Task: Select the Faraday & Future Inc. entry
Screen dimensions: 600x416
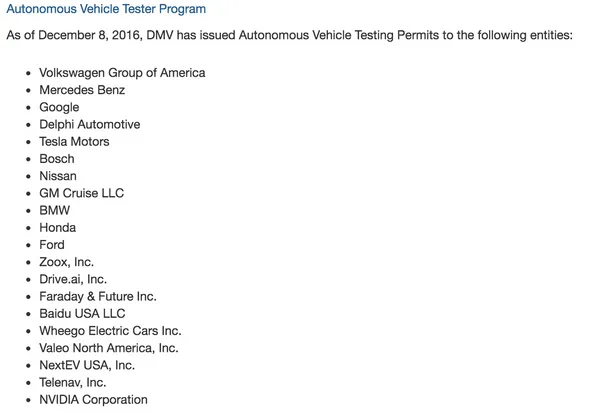Action: [98, 297]
